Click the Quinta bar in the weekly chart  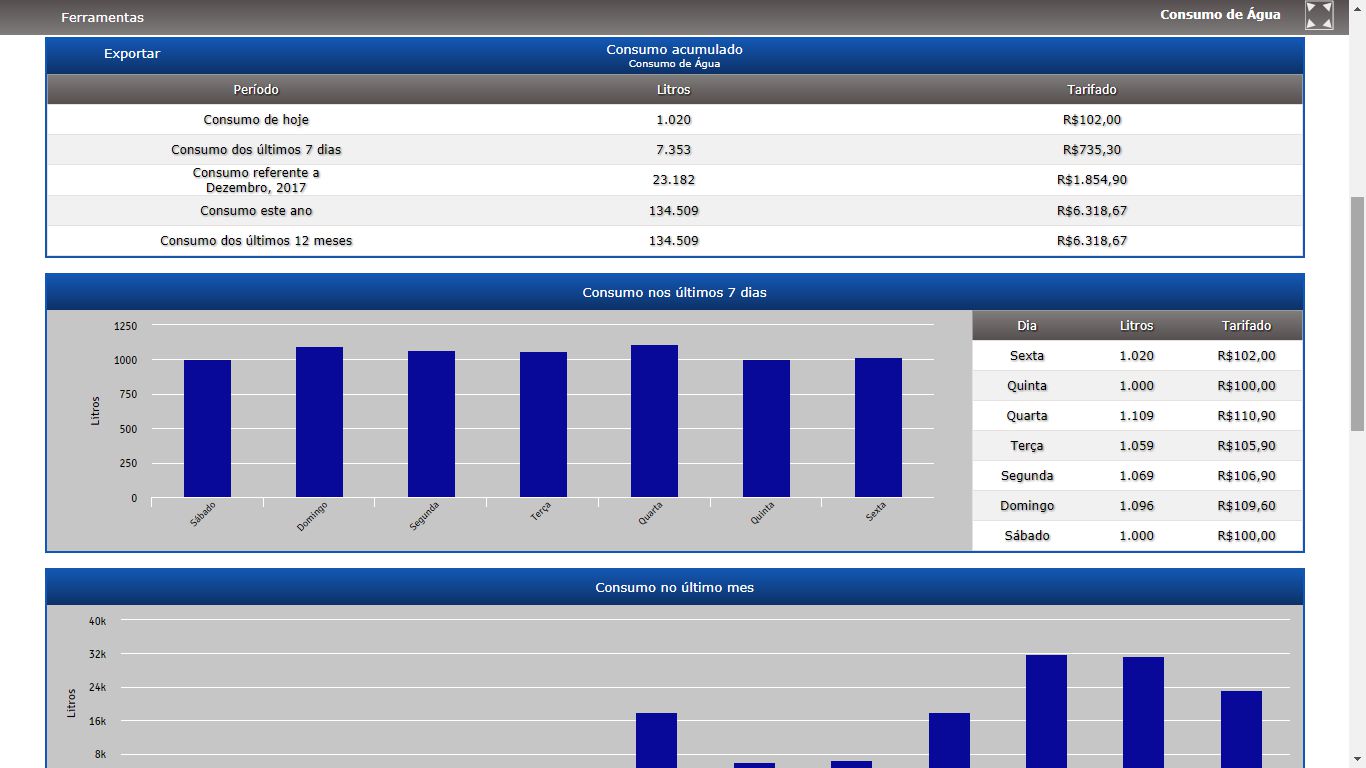[x=766, y=428]
